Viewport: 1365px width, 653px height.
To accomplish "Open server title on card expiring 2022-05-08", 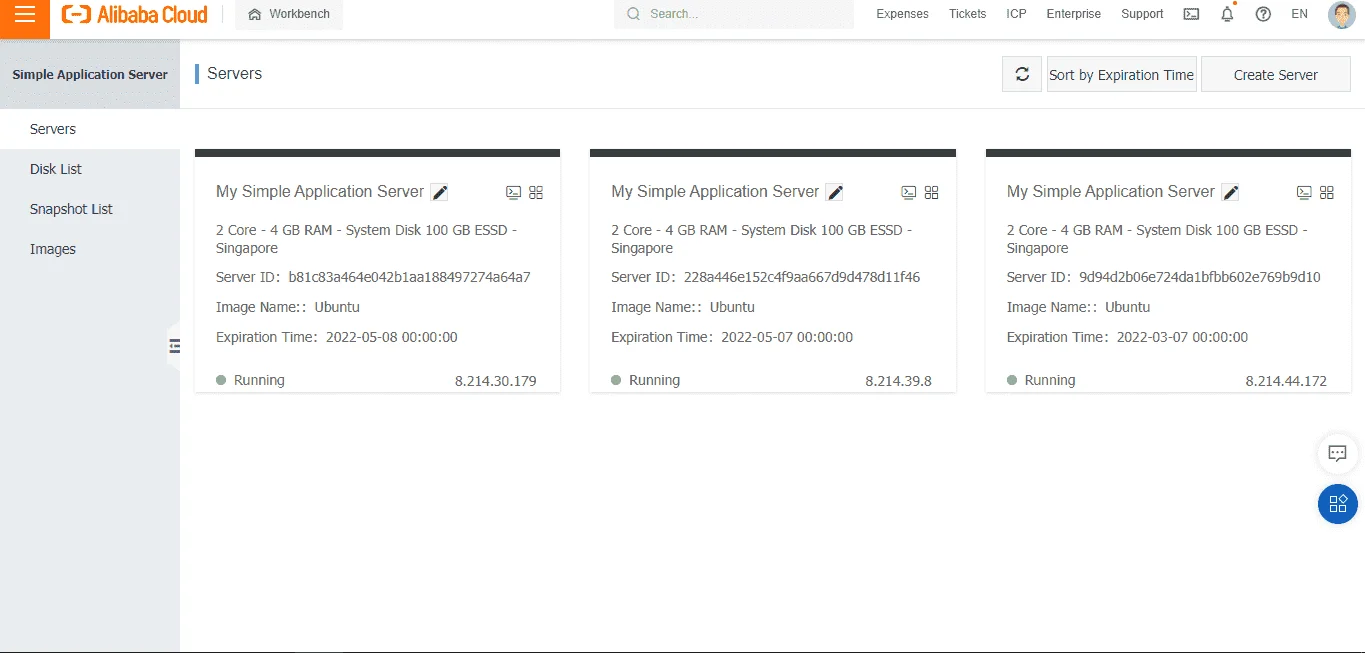I will click(320, 191).
